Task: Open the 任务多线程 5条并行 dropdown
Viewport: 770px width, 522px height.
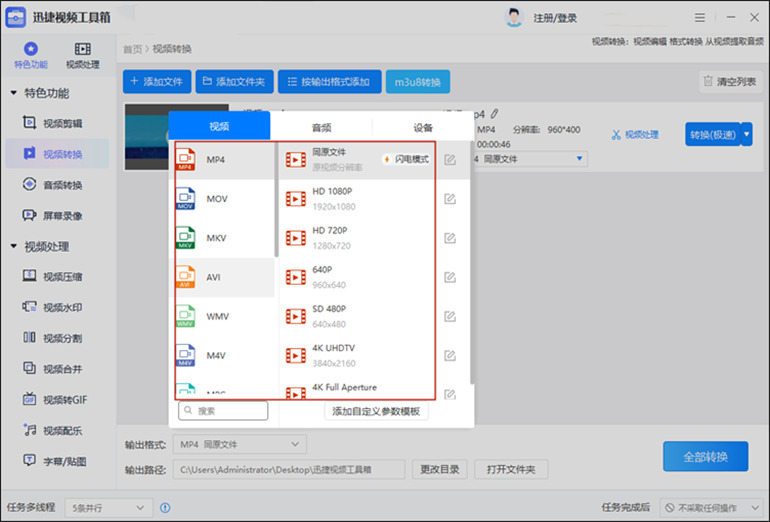Action: pyautogui.click(x=109, y=507)
